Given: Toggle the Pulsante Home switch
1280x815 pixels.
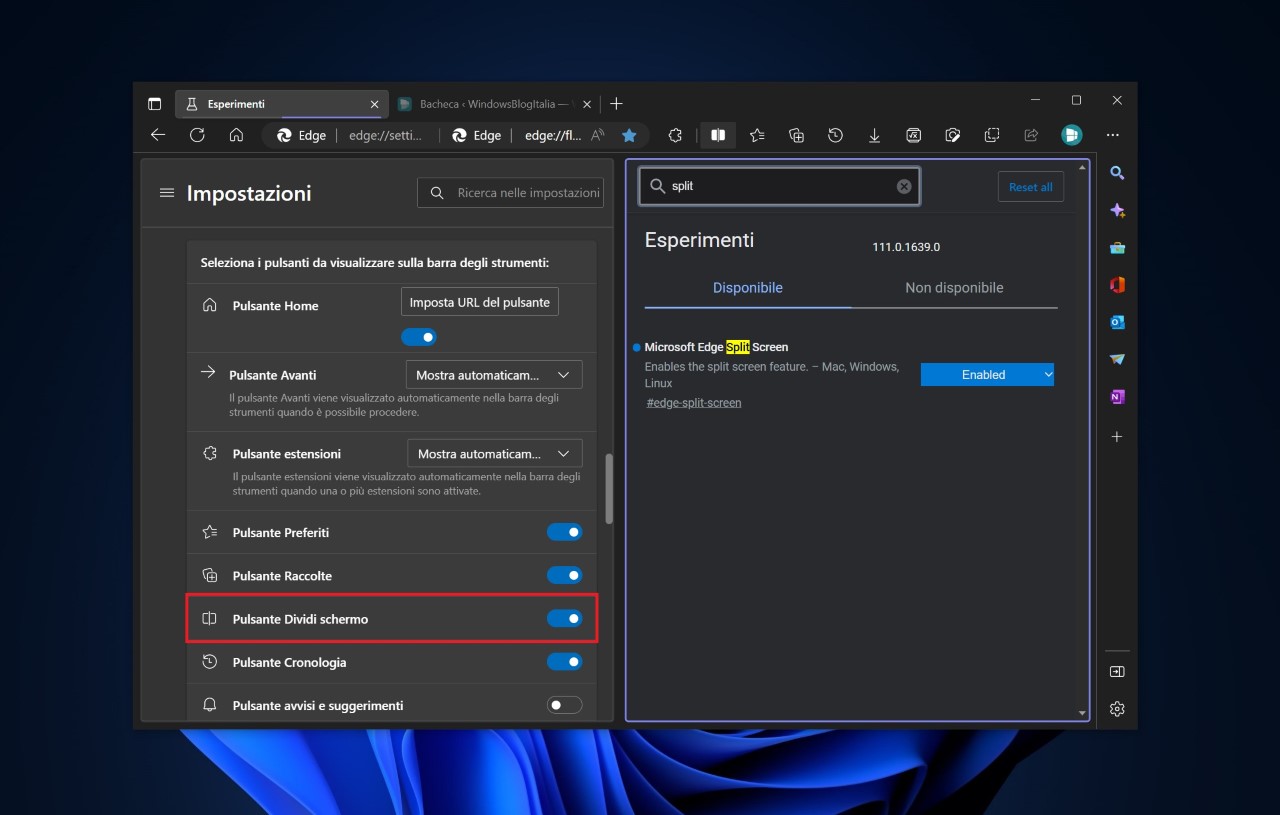Looking at the screenshot, I should pos(419,337).
